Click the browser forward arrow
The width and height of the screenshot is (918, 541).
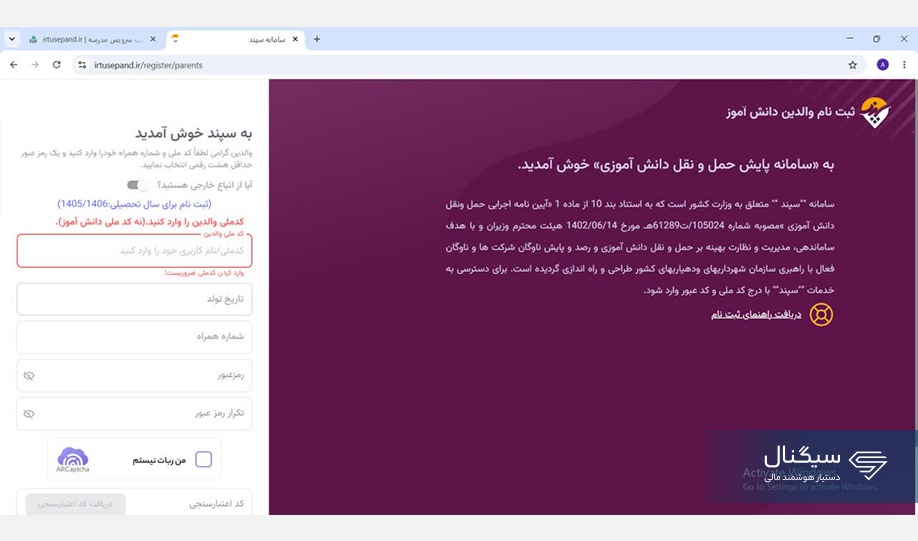click(35, 65)
